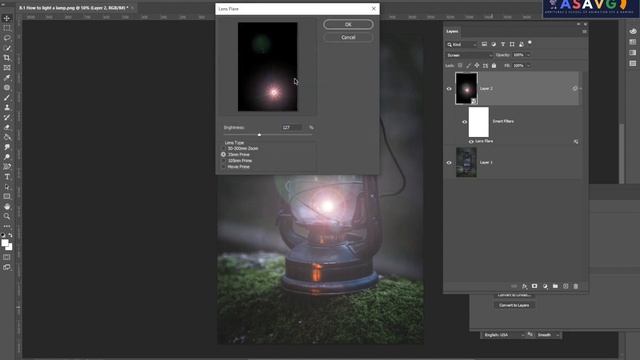640x360 pixels.
Task: Filter layers by type layers icon
Action: [x=503, y=44]
